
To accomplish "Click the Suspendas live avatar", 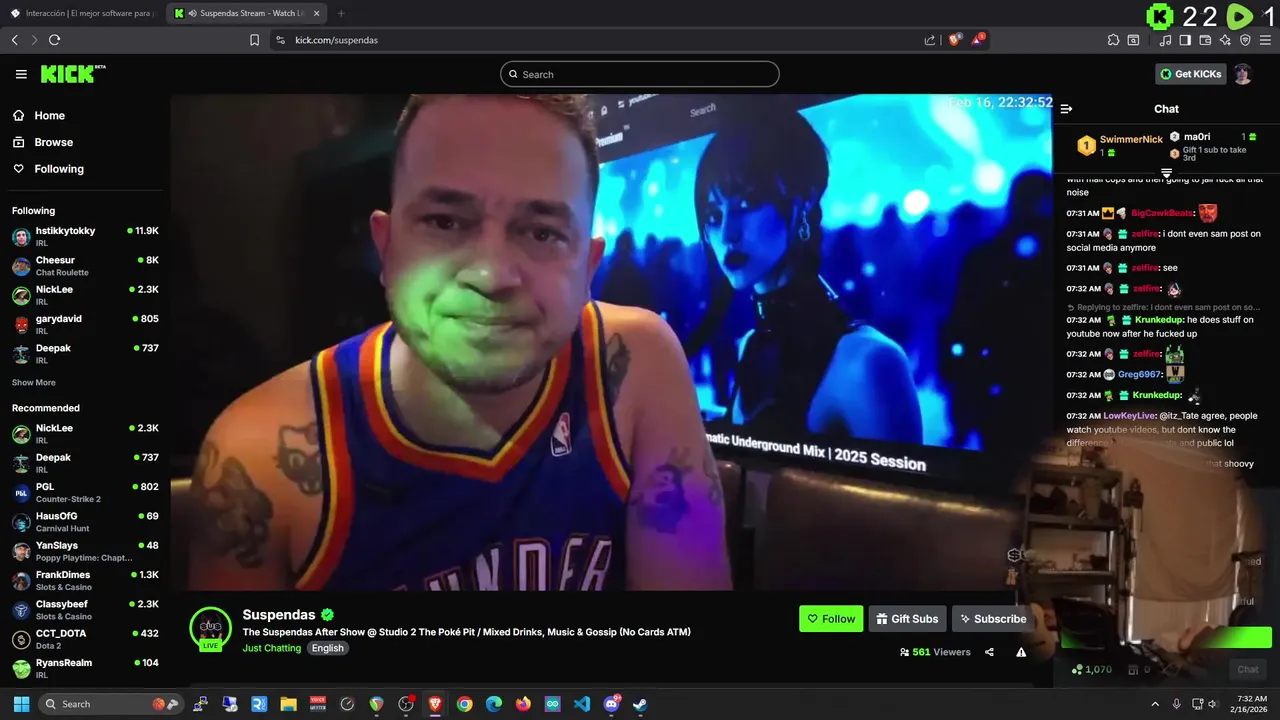I will tap(211, 628).
